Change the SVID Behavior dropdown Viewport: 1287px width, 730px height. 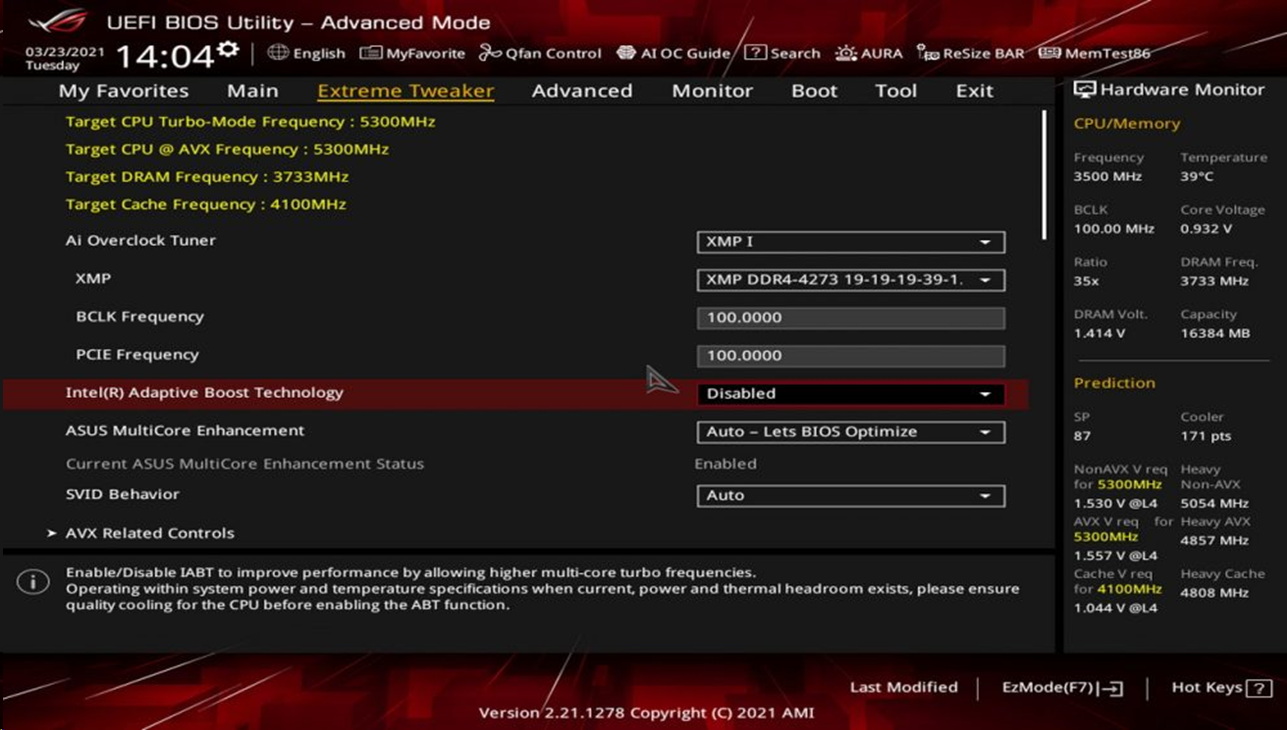850,495
